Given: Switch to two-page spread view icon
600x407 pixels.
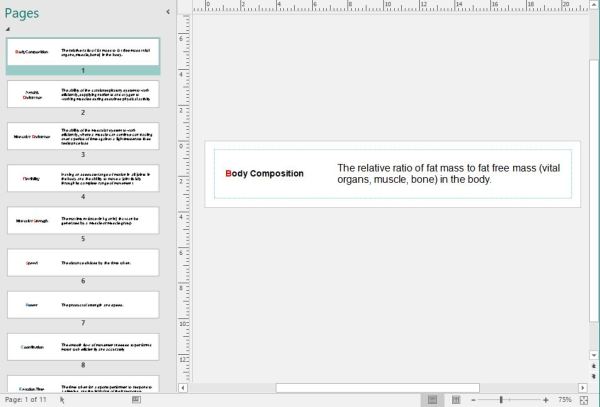Looking at the screenshot, I should click(453, 399).
